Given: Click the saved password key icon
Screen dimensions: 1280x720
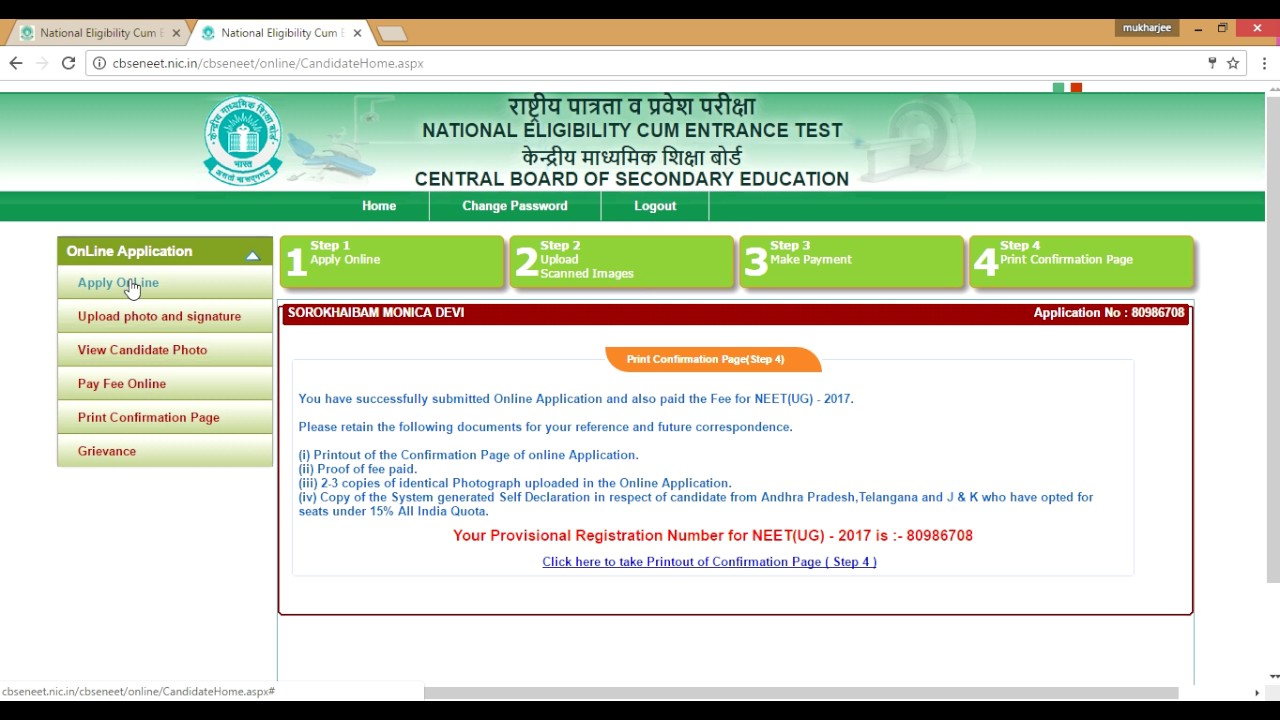Looking at the screenshot, I should (1212, 63).
